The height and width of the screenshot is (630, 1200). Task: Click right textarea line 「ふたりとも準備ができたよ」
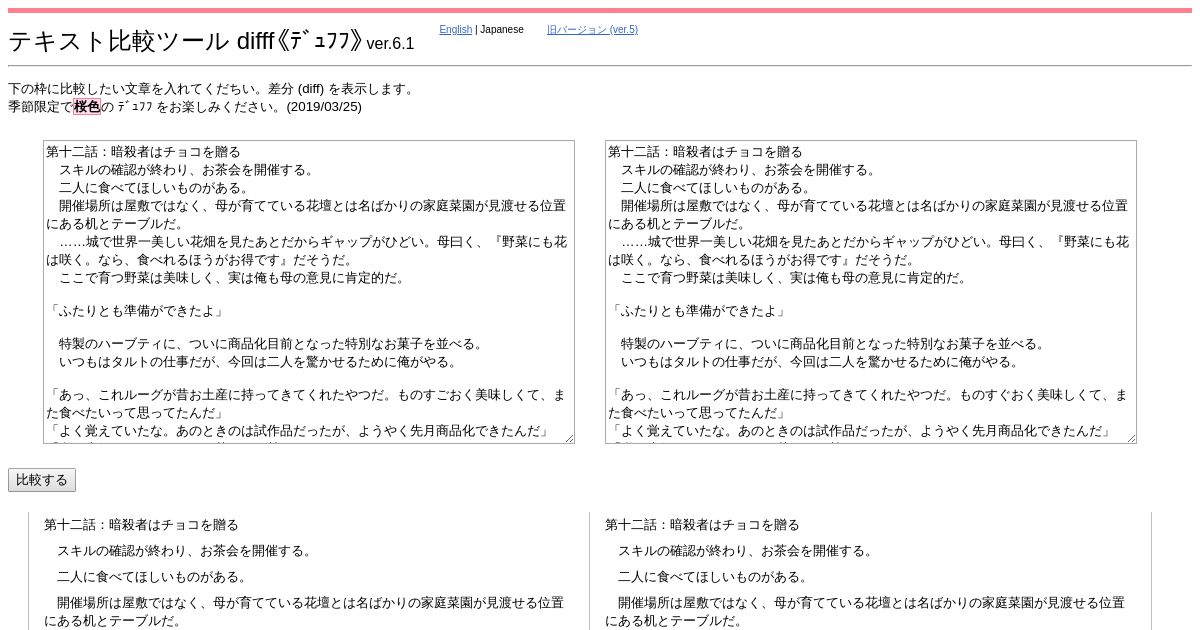pyautogui.click(x=697, y=312)
